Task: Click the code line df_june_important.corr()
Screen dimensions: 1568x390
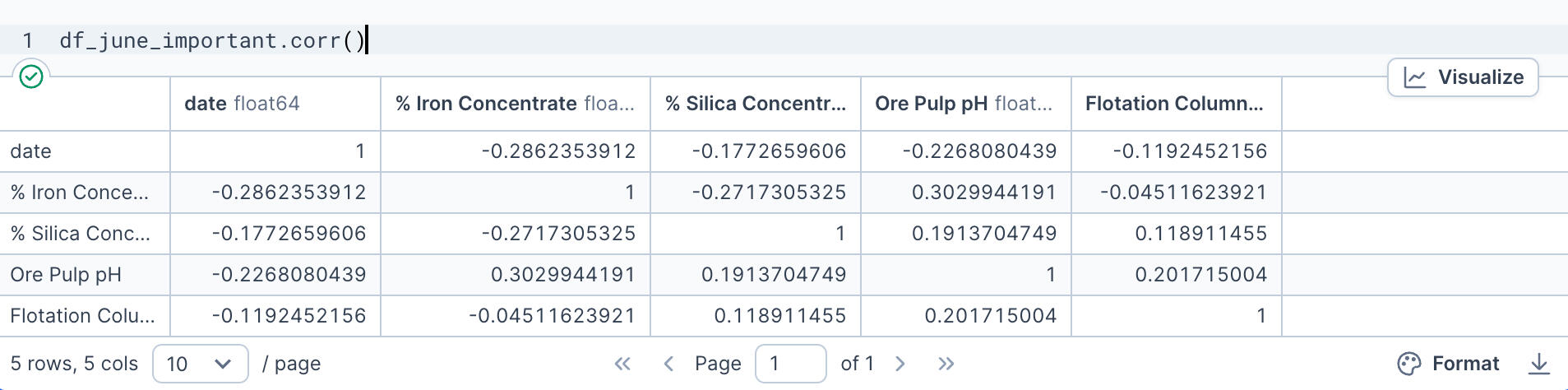Action: click(x=211, y=40)
